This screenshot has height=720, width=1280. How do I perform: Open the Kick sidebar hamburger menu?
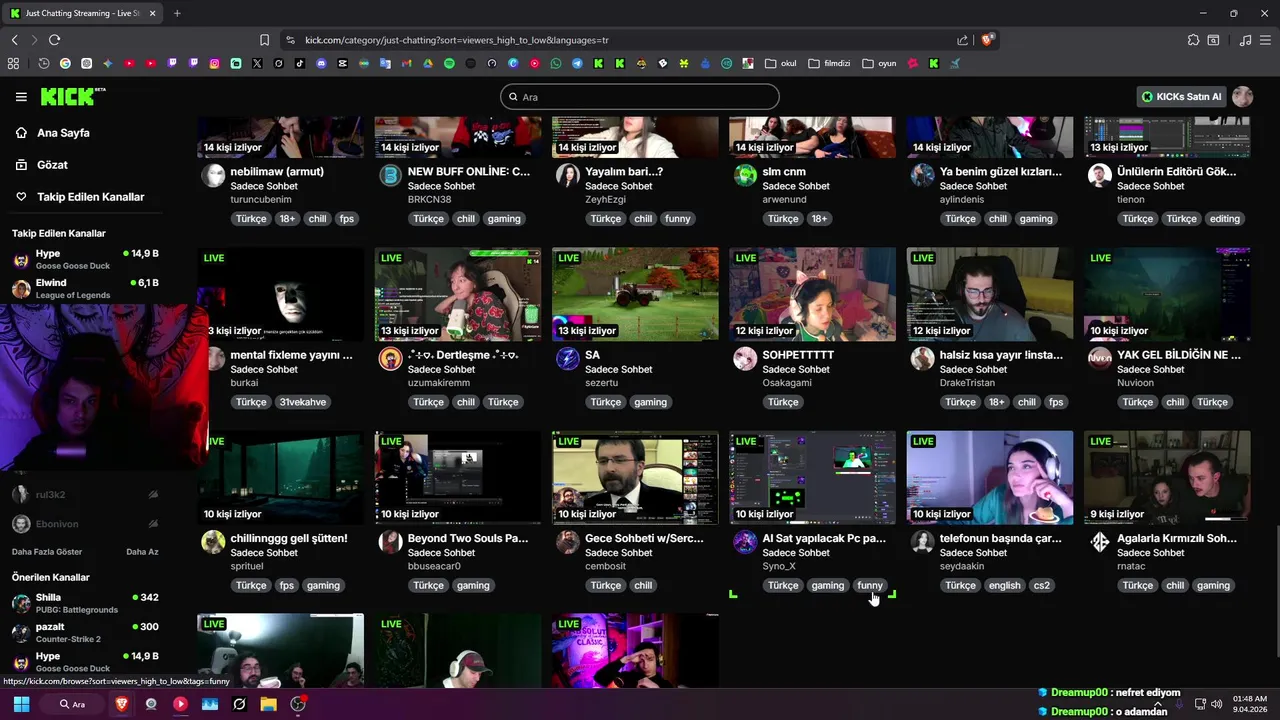pyautogui.click(x=21, y=97)
